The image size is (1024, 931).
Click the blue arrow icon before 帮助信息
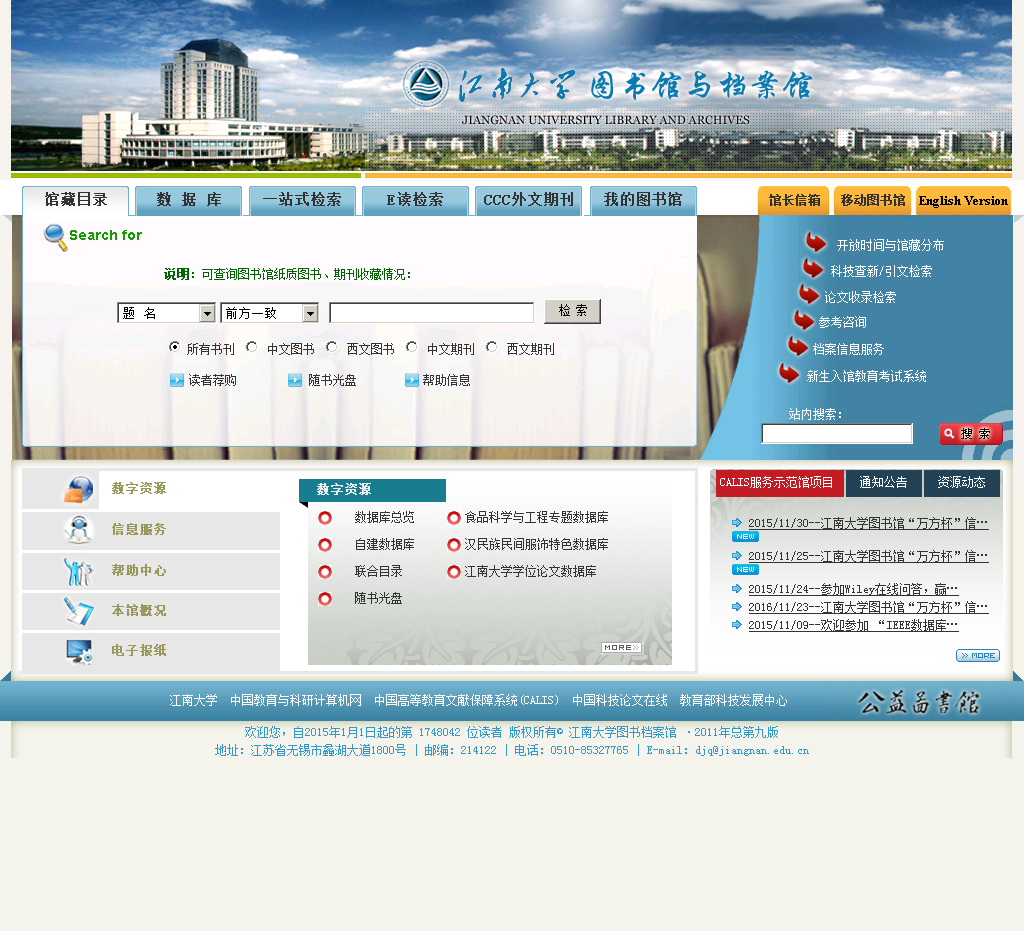pos(411,380)
